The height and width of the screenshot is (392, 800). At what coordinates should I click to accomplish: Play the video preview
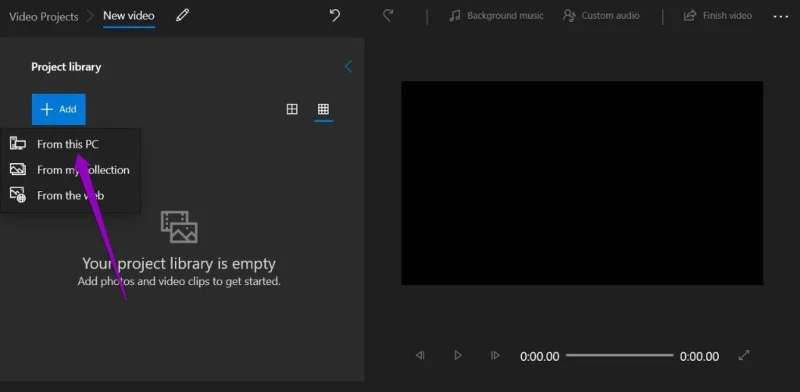(x=458, y=355)
